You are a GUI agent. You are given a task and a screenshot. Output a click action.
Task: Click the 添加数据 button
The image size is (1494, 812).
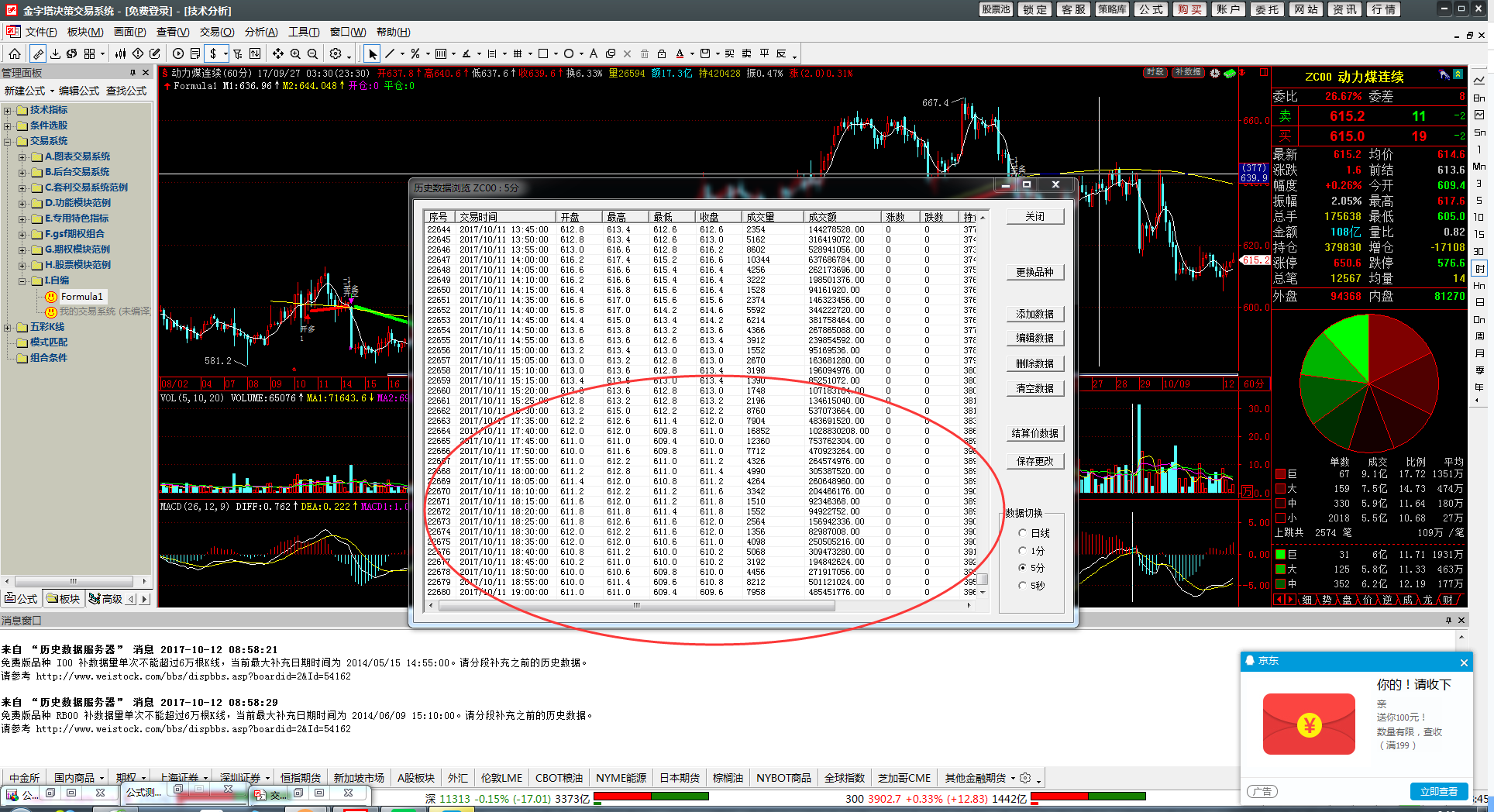click(1034, 314)
